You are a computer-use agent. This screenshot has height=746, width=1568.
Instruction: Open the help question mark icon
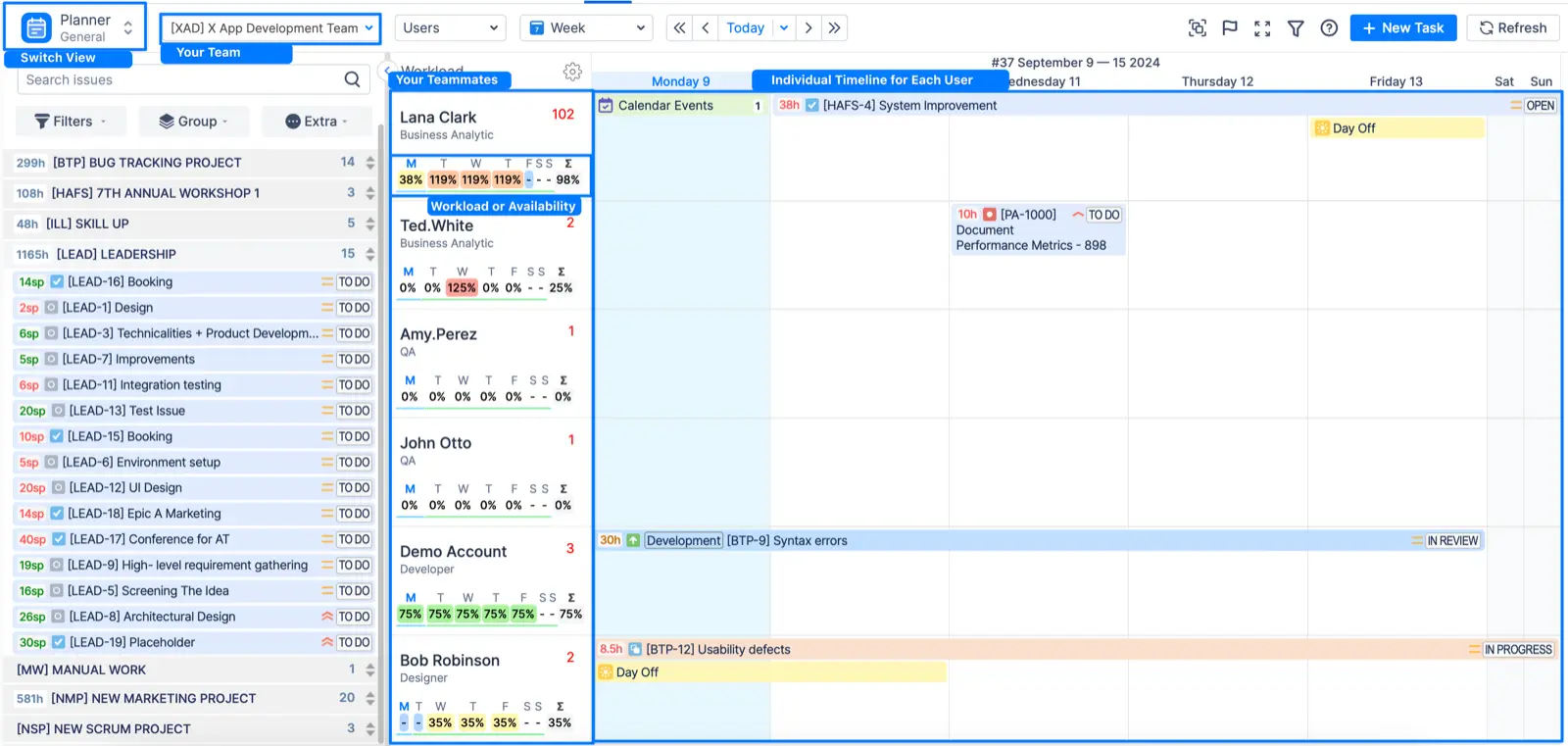[x=1329, y=28]
